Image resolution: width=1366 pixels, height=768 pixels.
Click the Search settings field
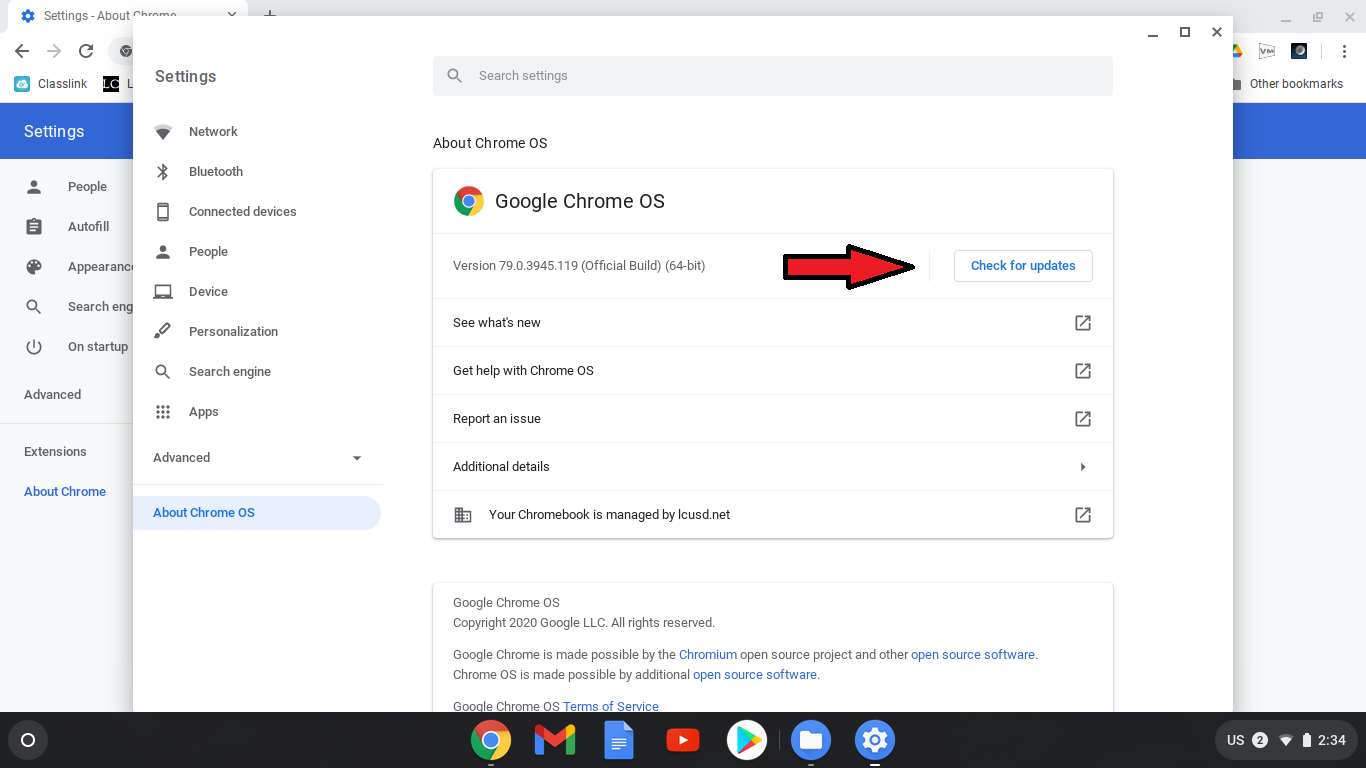[773, 76]
